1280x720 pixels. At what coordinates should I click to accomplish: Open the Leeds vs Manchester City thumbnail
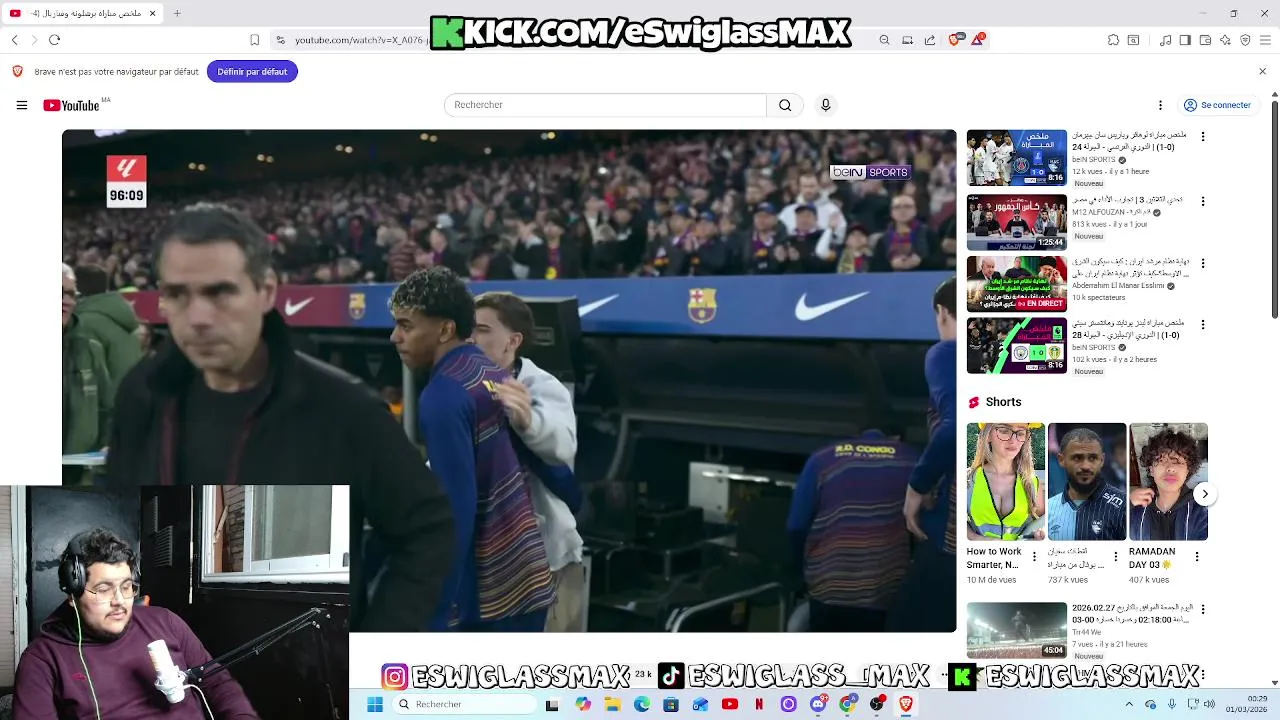click(x=1017, y=346)
